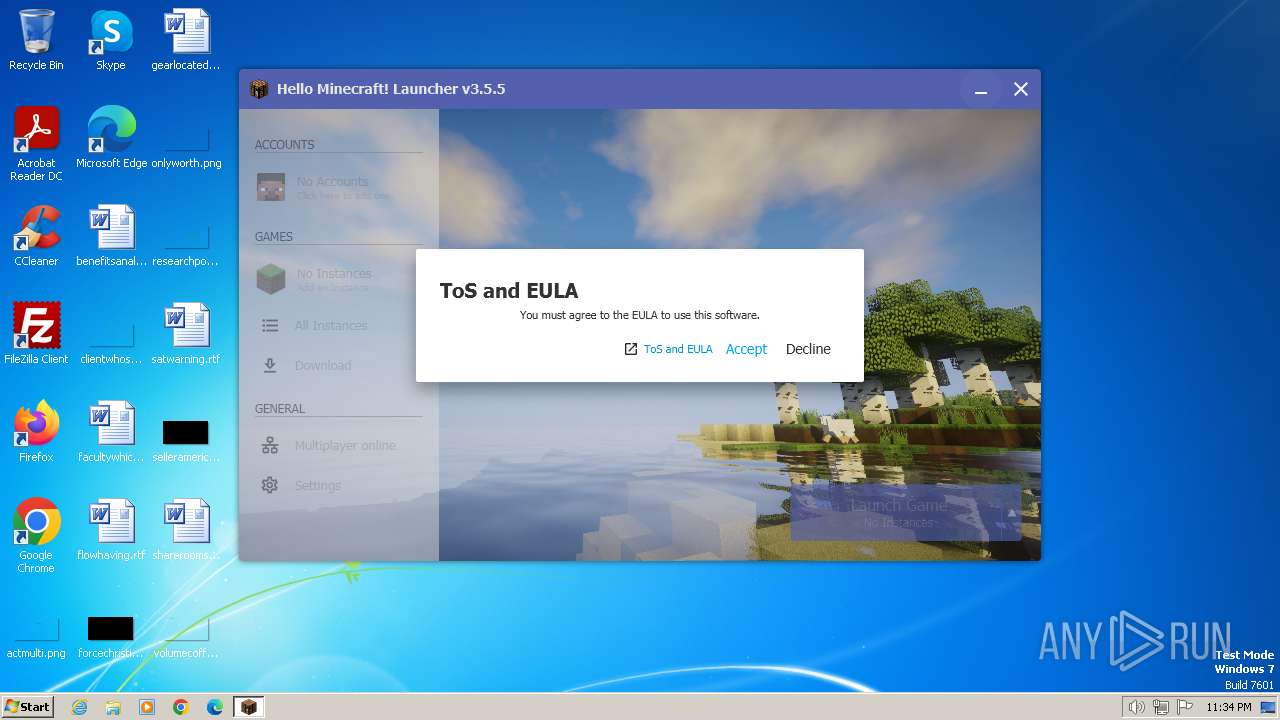Open Internet Explorer from the taskbar
Viewport: 1280px width, 720px height.
[x=80, y=707]
